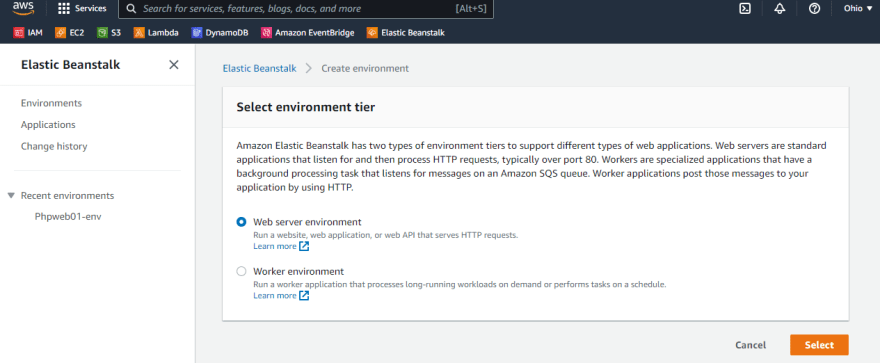The height and width of the screenshot is (363, 880).
Task: Click the Lambda shortcut icon
Action: click(139, 33)
